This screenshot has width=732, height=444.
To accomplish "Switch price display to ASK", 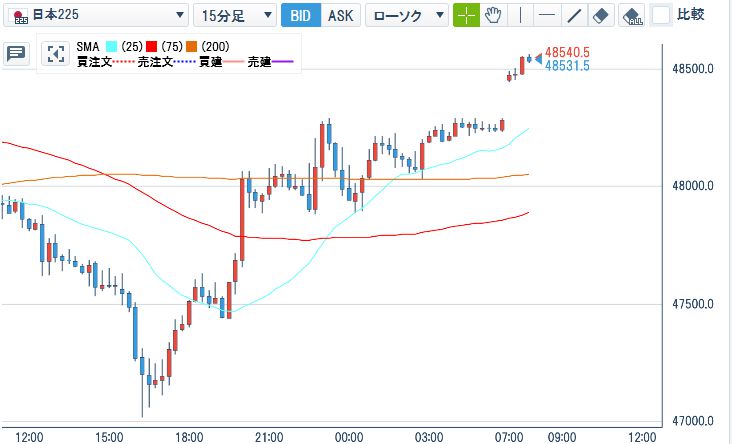I will click(340, 15).
